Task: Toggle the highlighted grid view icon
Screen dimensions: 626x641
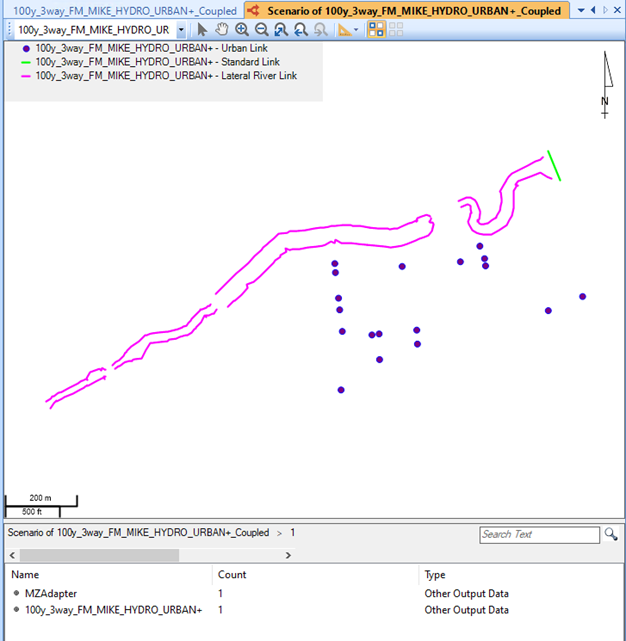Action: [x=376, y=29]
